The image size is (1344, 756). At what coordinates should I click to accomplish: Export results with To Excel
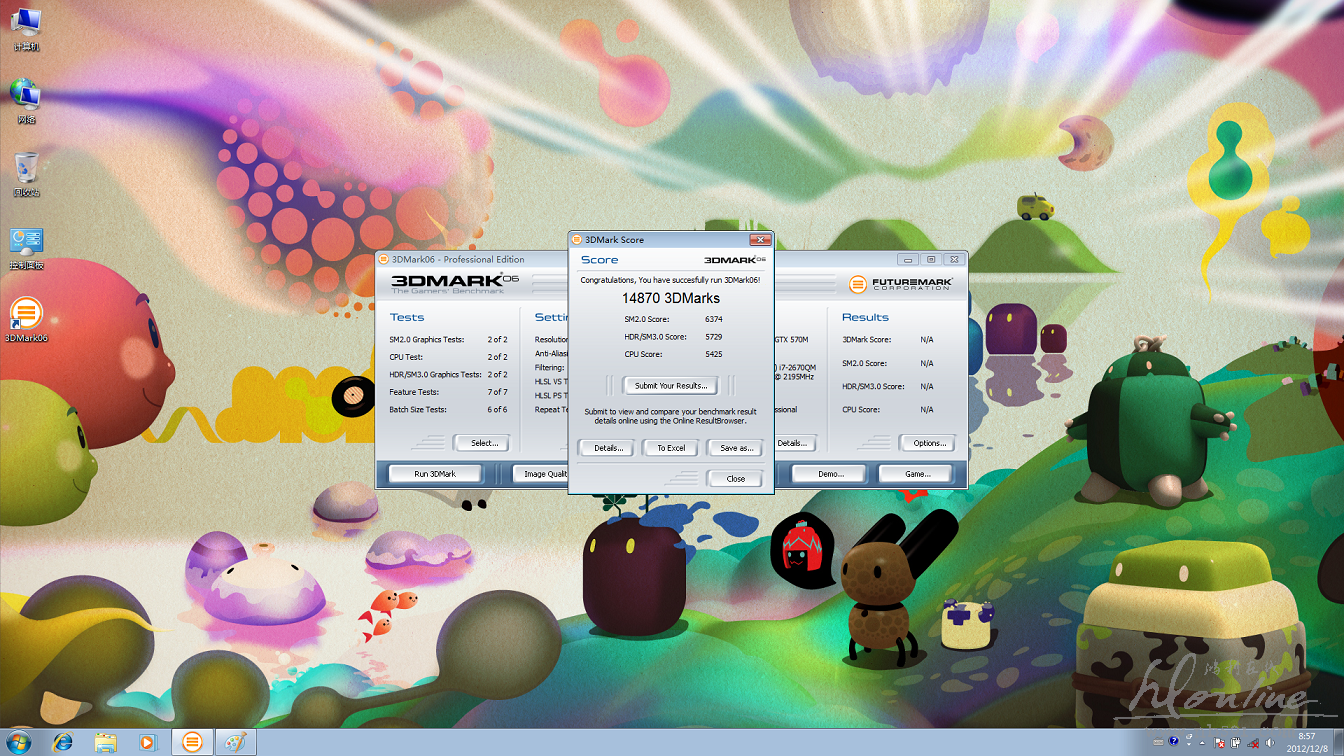pos(671,448)
